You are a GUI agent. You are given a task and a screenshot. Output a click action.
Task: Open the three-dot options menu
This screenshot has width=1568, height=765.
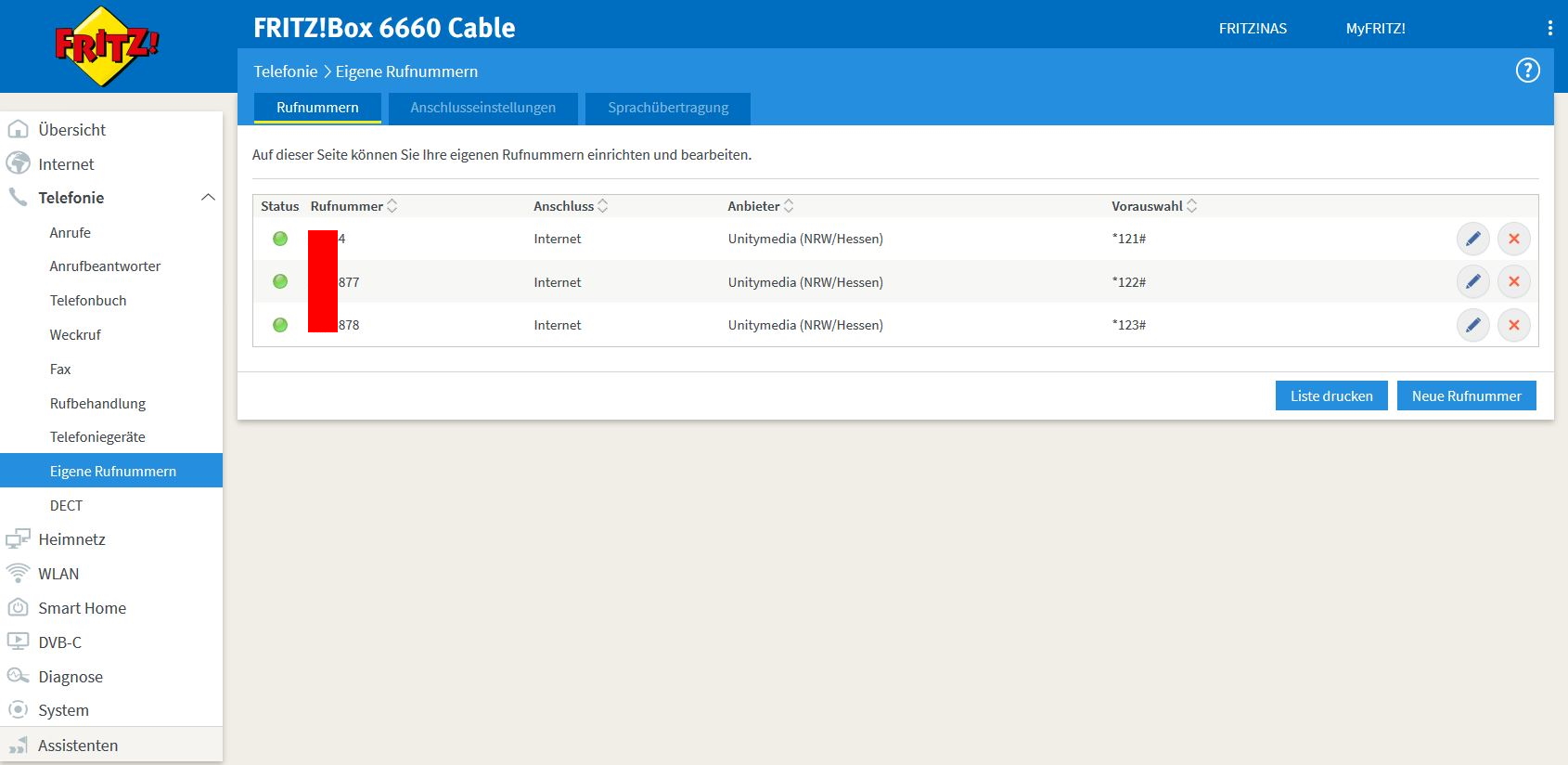point(1549,28)
